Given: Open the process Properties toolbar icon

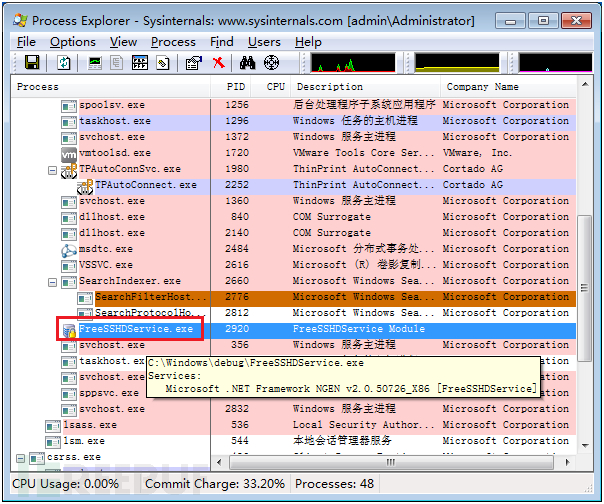Looking at the screenshot, I should (194, 62).
